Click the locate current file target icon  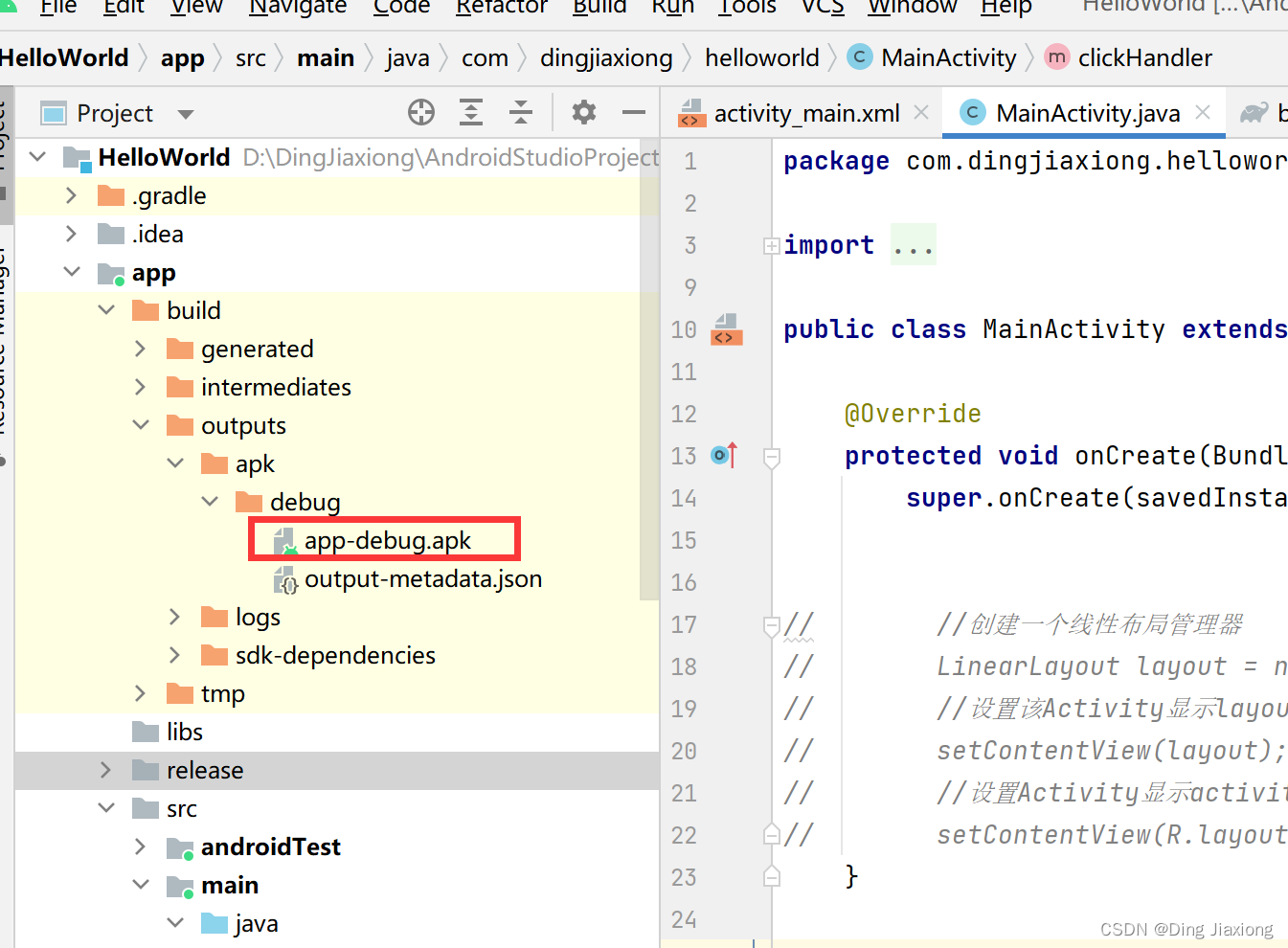(421, 113)
